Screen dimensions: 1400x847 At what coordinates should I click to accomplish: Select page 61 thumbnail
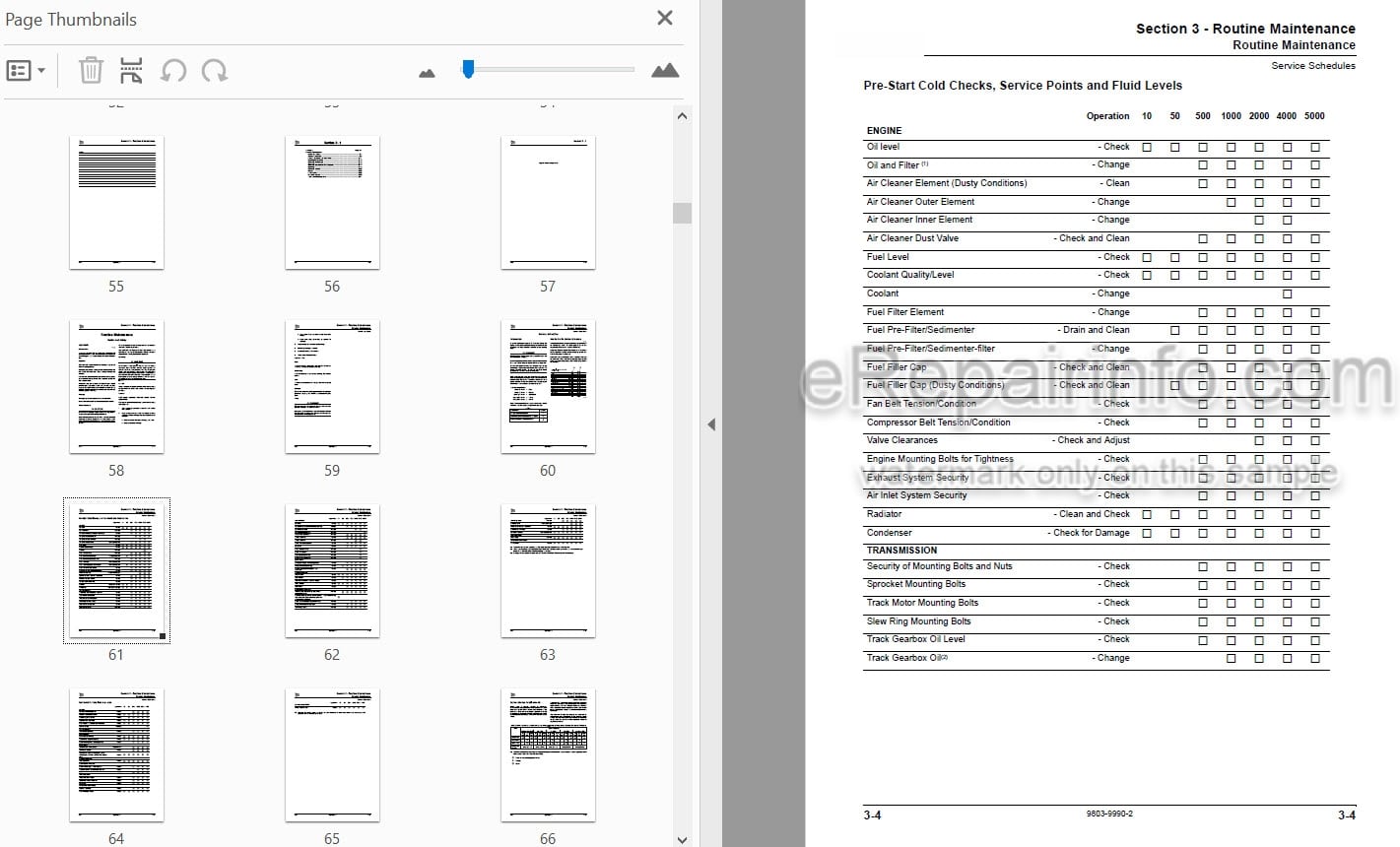pyautogui.click(x=116, y=570)
